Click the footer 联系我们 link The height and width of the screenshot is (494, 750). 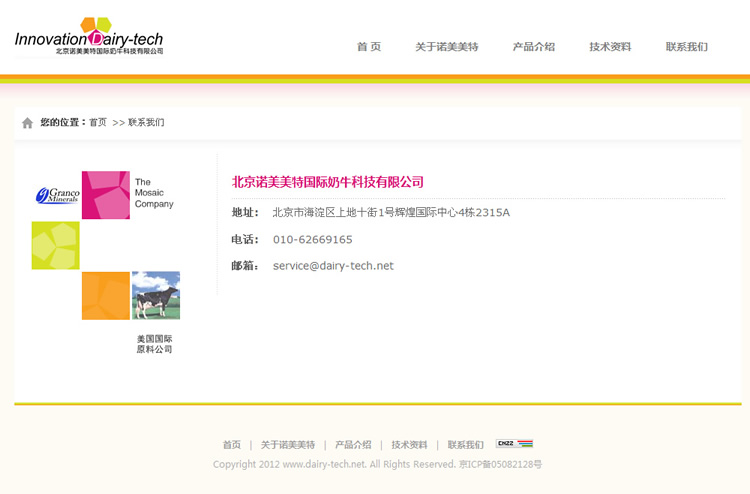pos(465,445)
